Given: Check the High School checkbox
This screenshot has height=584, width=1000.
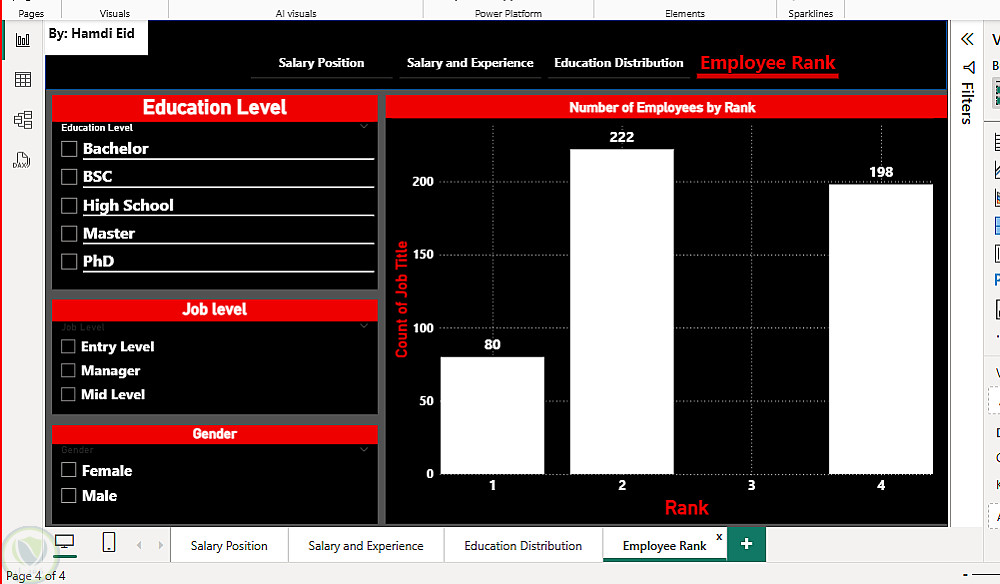Looking at the screenshot, I should click(69, 205).
